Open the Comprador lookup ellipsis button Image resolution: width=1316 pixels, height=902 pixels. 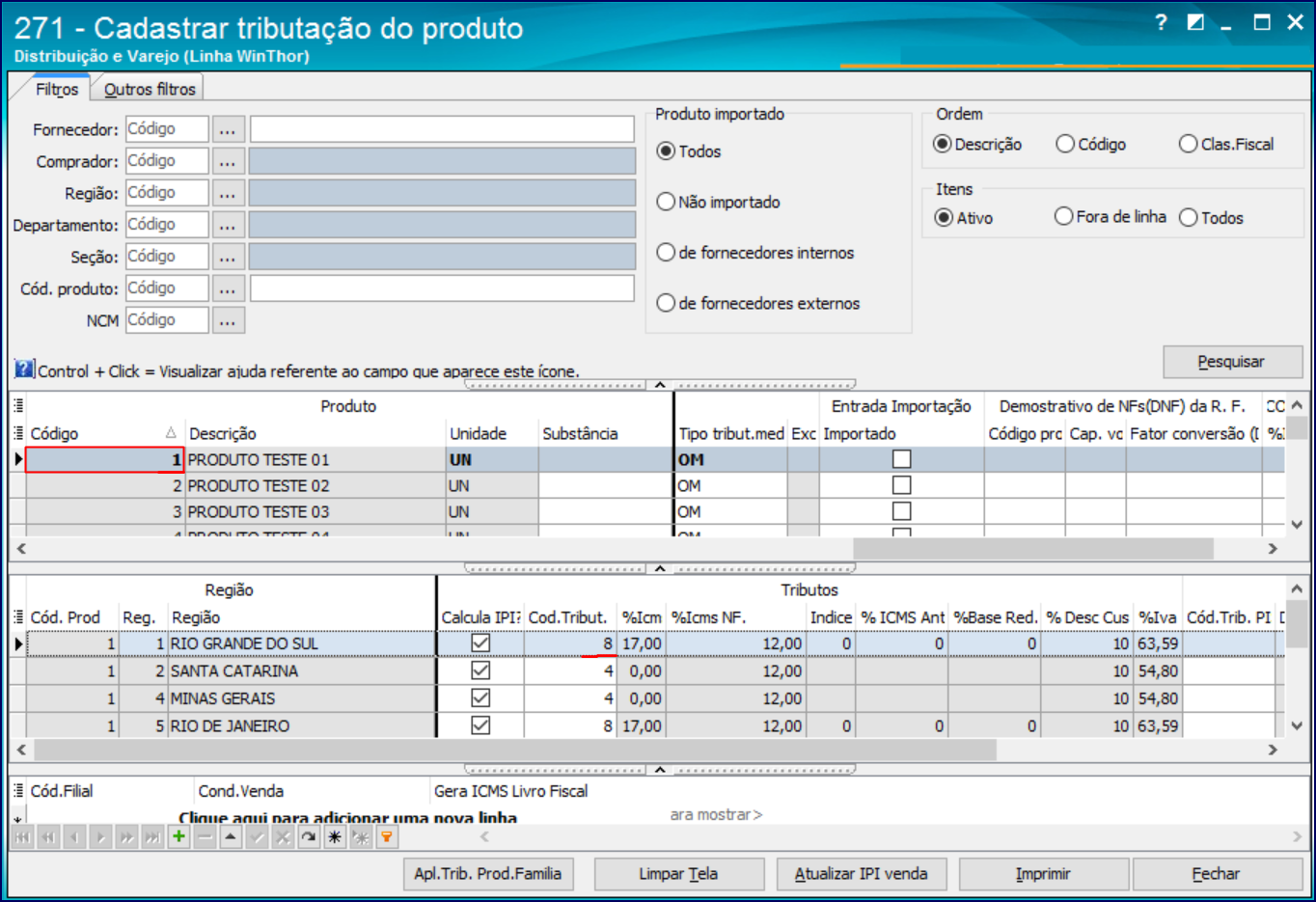pos(228,161)
